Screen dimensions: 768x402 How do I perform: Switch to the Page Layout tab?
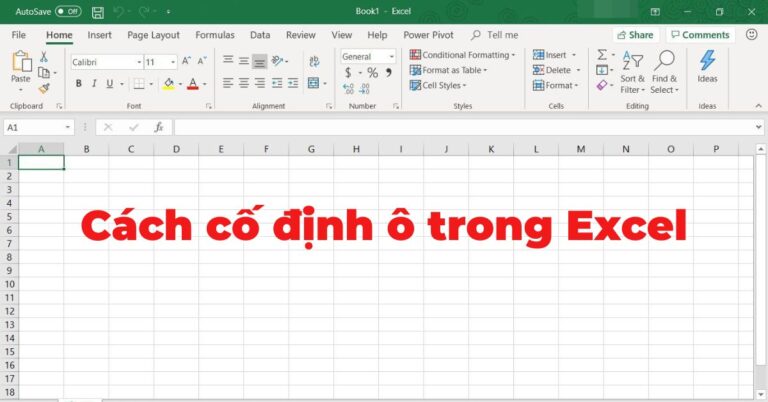click(x=153, y=35)
